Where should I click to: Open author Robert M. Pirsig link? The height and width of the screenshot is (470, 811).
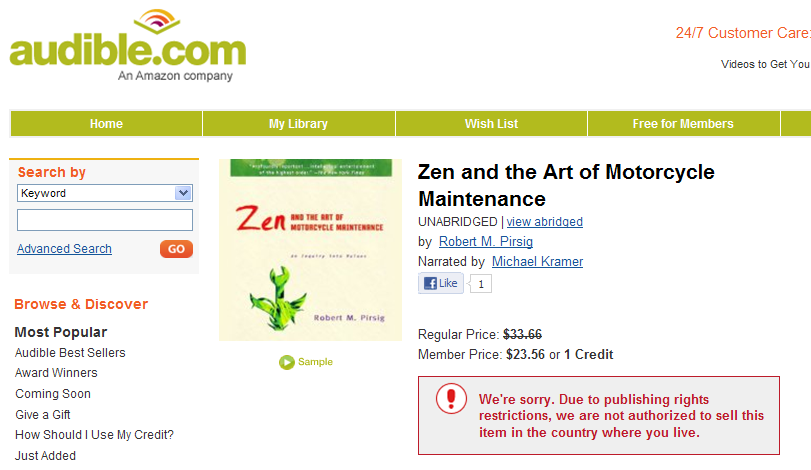486,242
